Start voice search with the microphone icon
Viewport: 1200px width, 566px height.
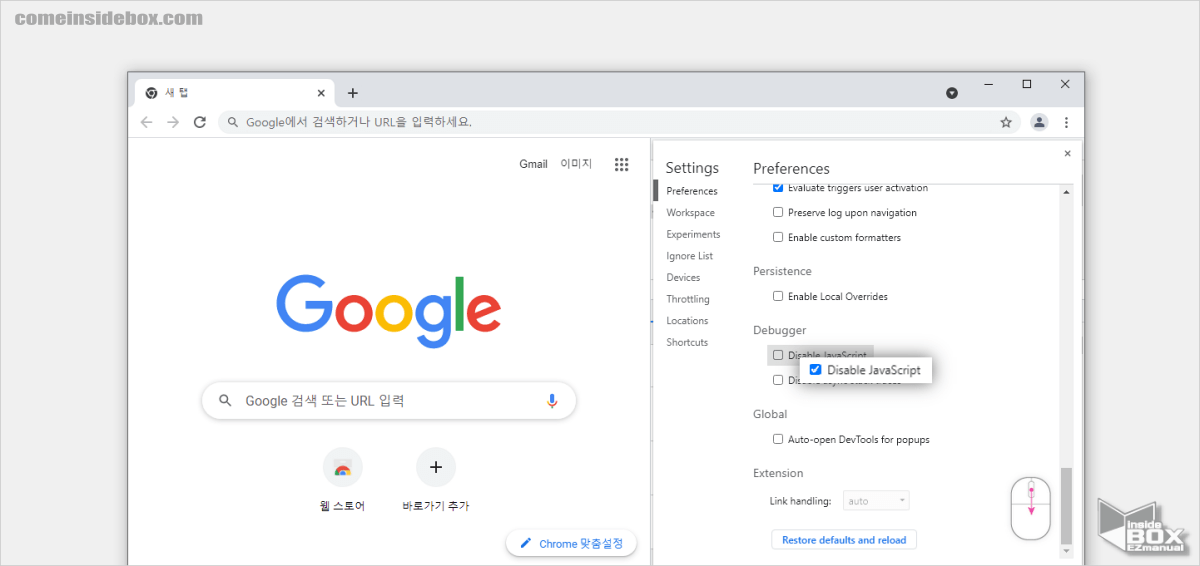click(x=552, y=401)
